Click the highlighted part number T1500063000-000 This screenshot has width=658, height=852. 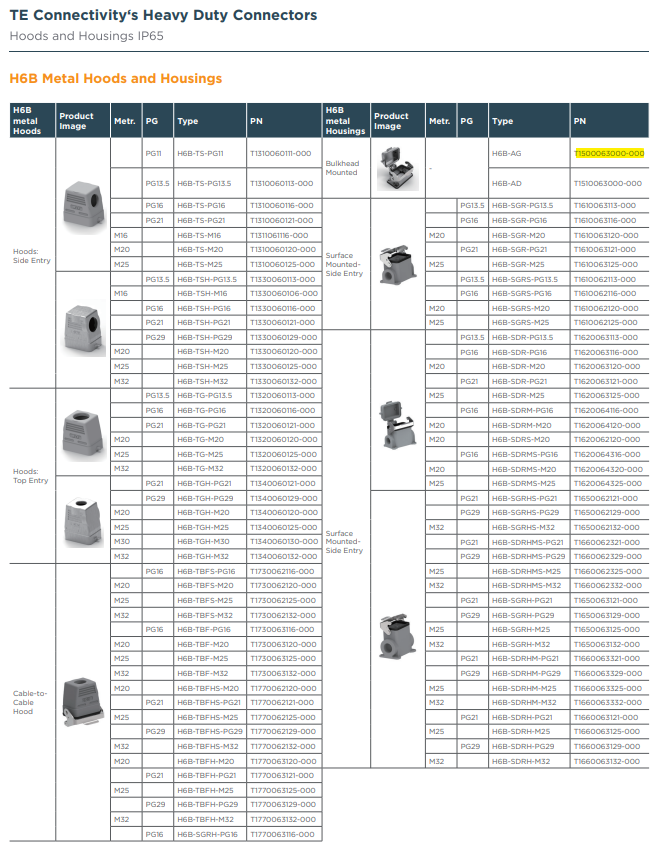coord(609,153)
